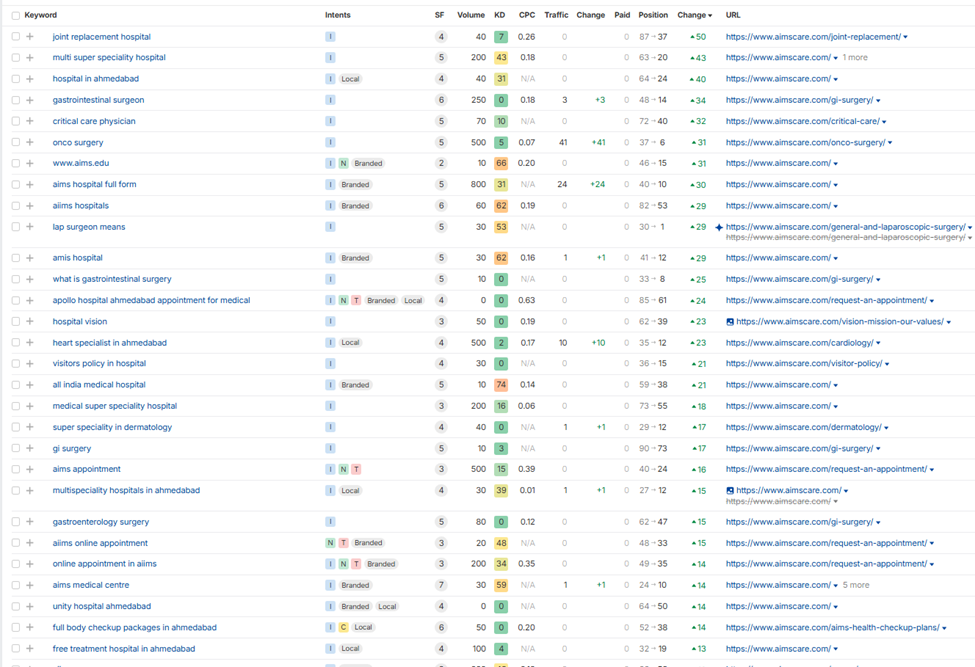The width and height of the screenshot is (975, 667).
Task: Click plus icon beside 'unity hospital ahmedabad'
Action: pyautogui.click(x=30, y=606)
